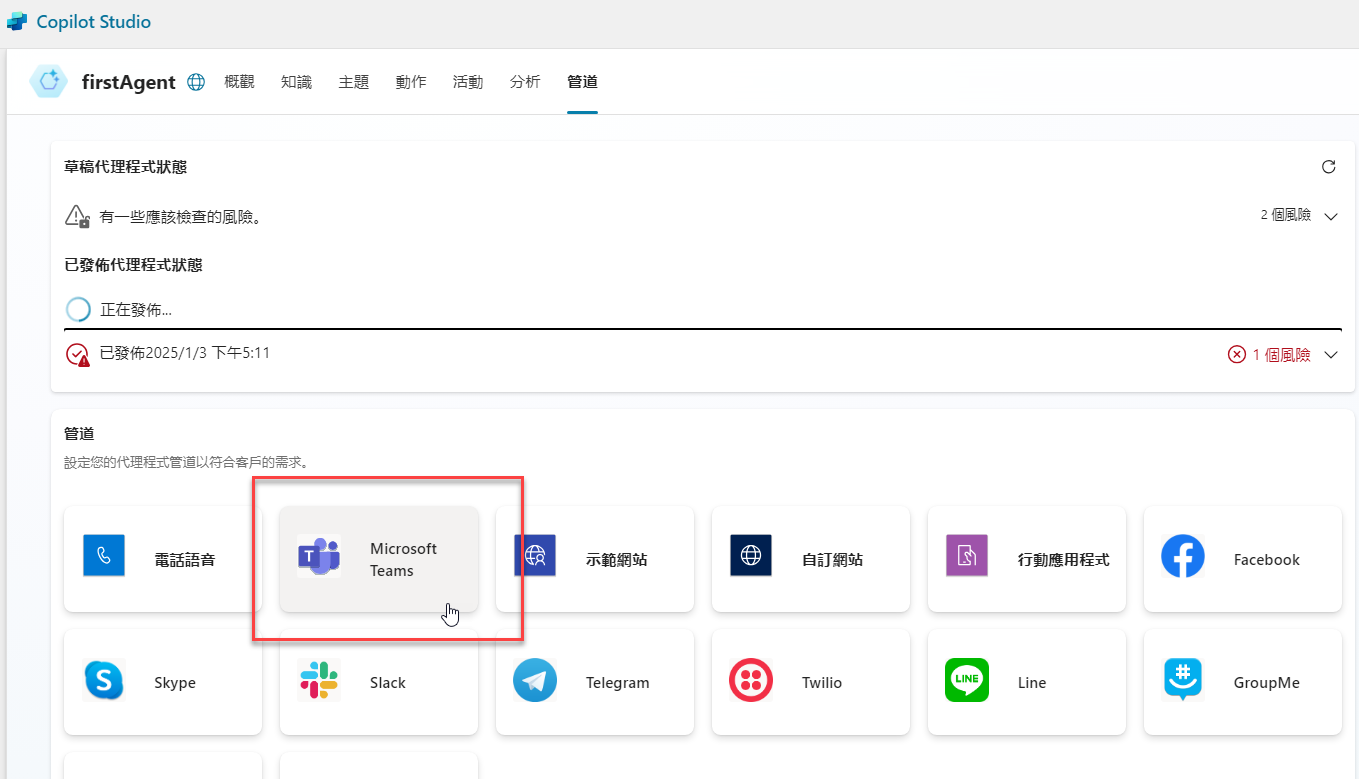
Task: Expand the 1 個風險 chevron
Action: point(1331,355)
